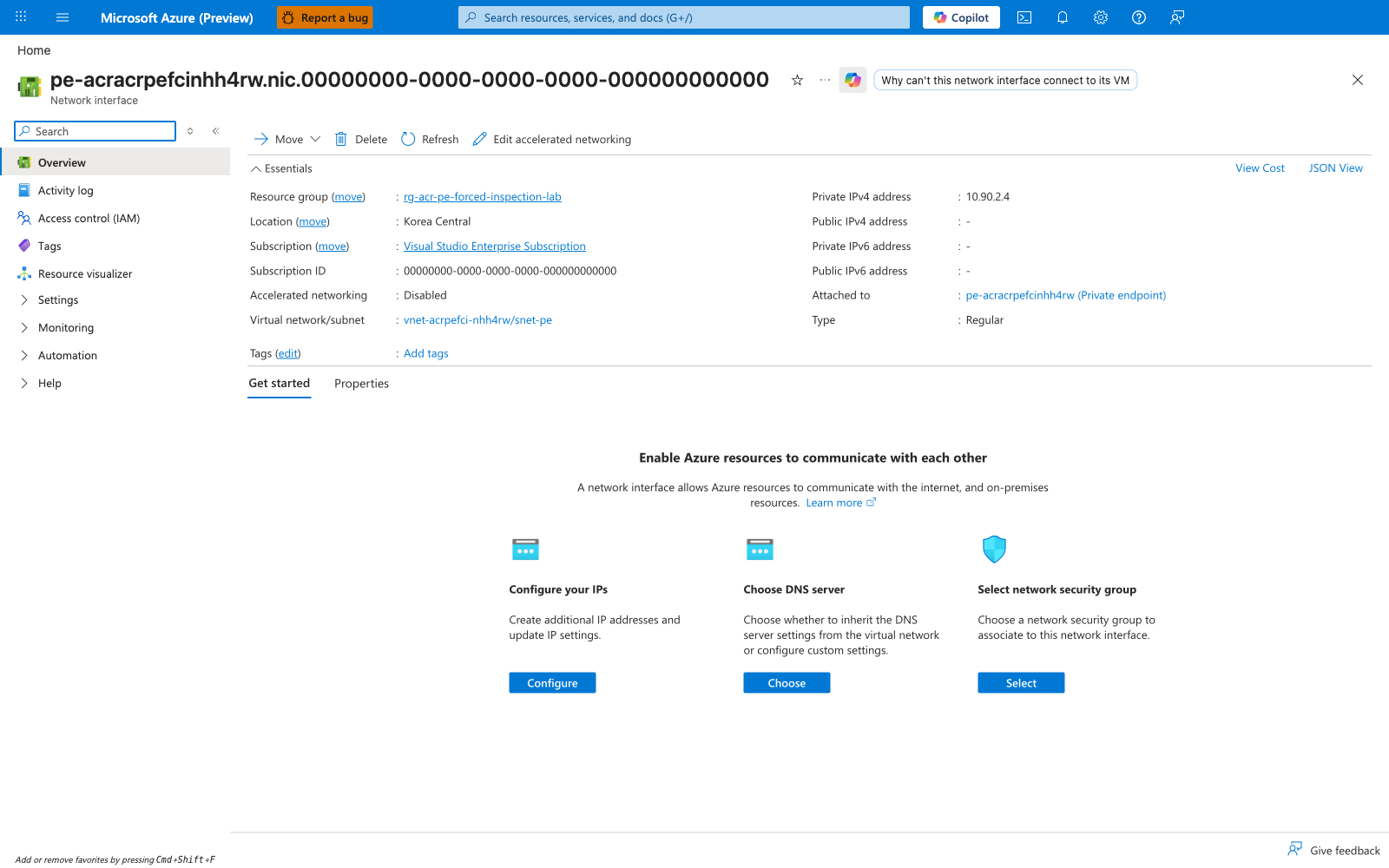1389x868 pixels.
Task: Switch to the Properties tab
Action: [361, 384]
